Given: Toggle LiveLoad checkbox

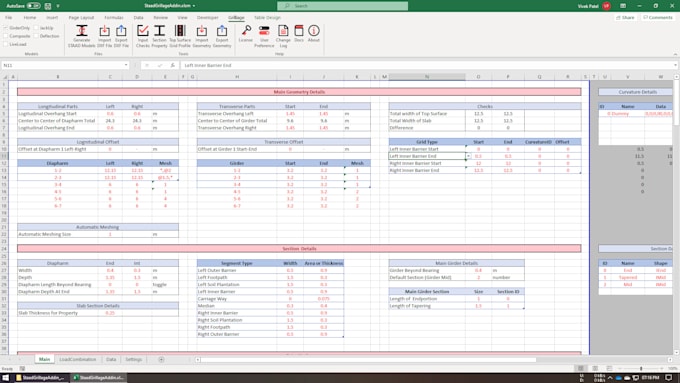Looking at the screenshot, I should tap(6, 44).
